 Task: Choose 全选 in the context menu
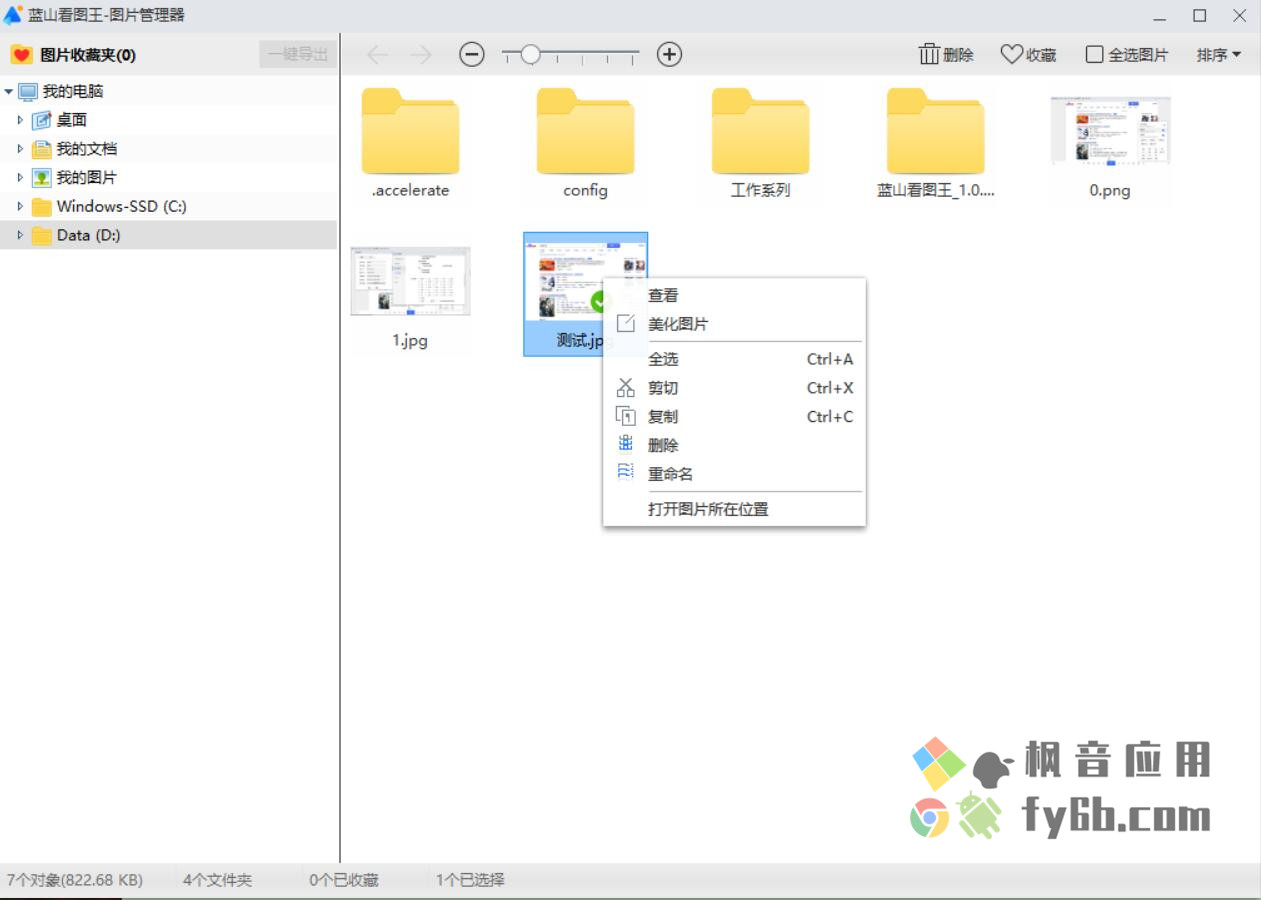(734, 359)
